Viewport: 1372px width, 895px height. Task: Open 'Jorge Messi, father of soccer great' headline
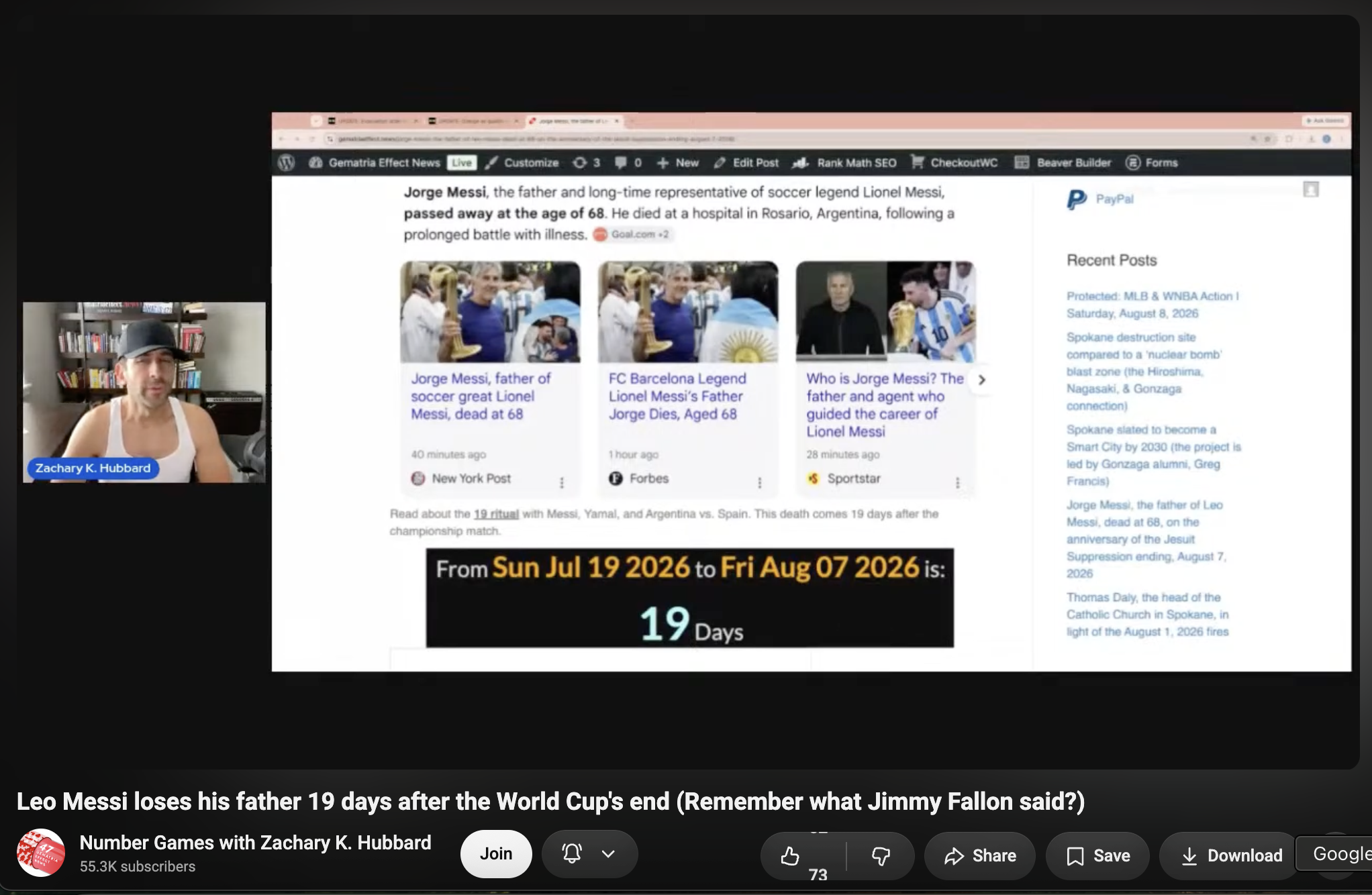click(481, 396)
